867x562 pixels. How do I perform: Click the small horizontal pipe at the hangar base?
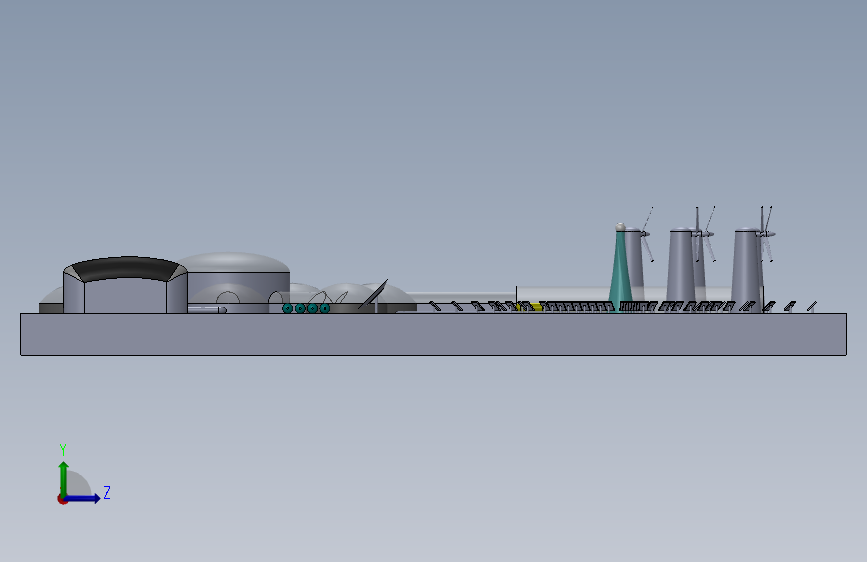(207, 310)
